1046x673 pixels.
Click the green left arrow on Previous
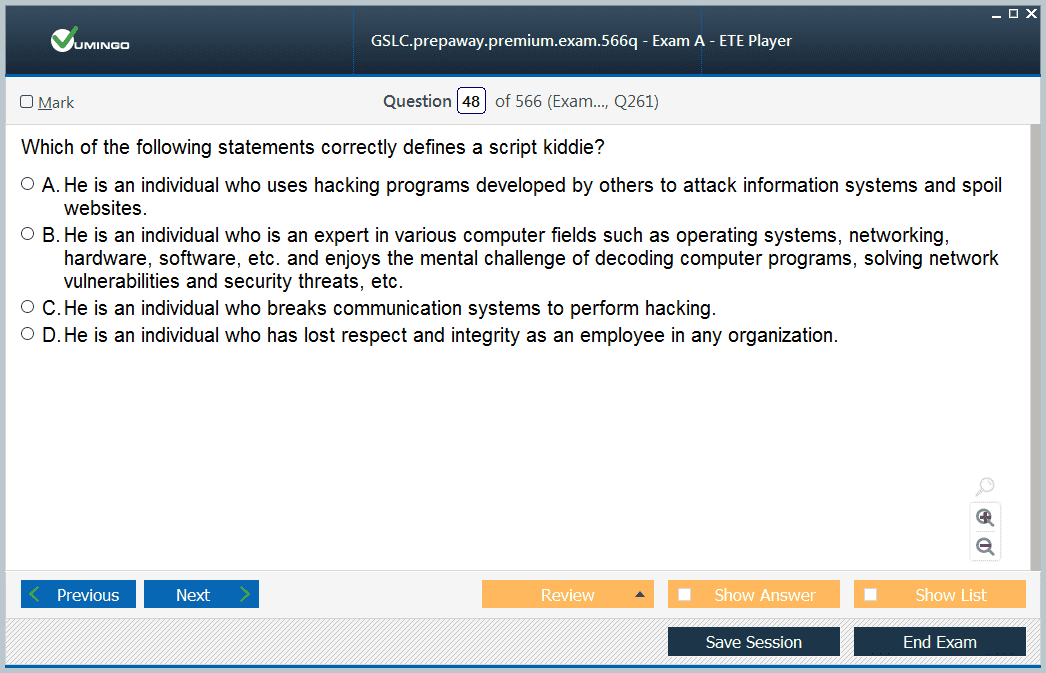point(35,594)
